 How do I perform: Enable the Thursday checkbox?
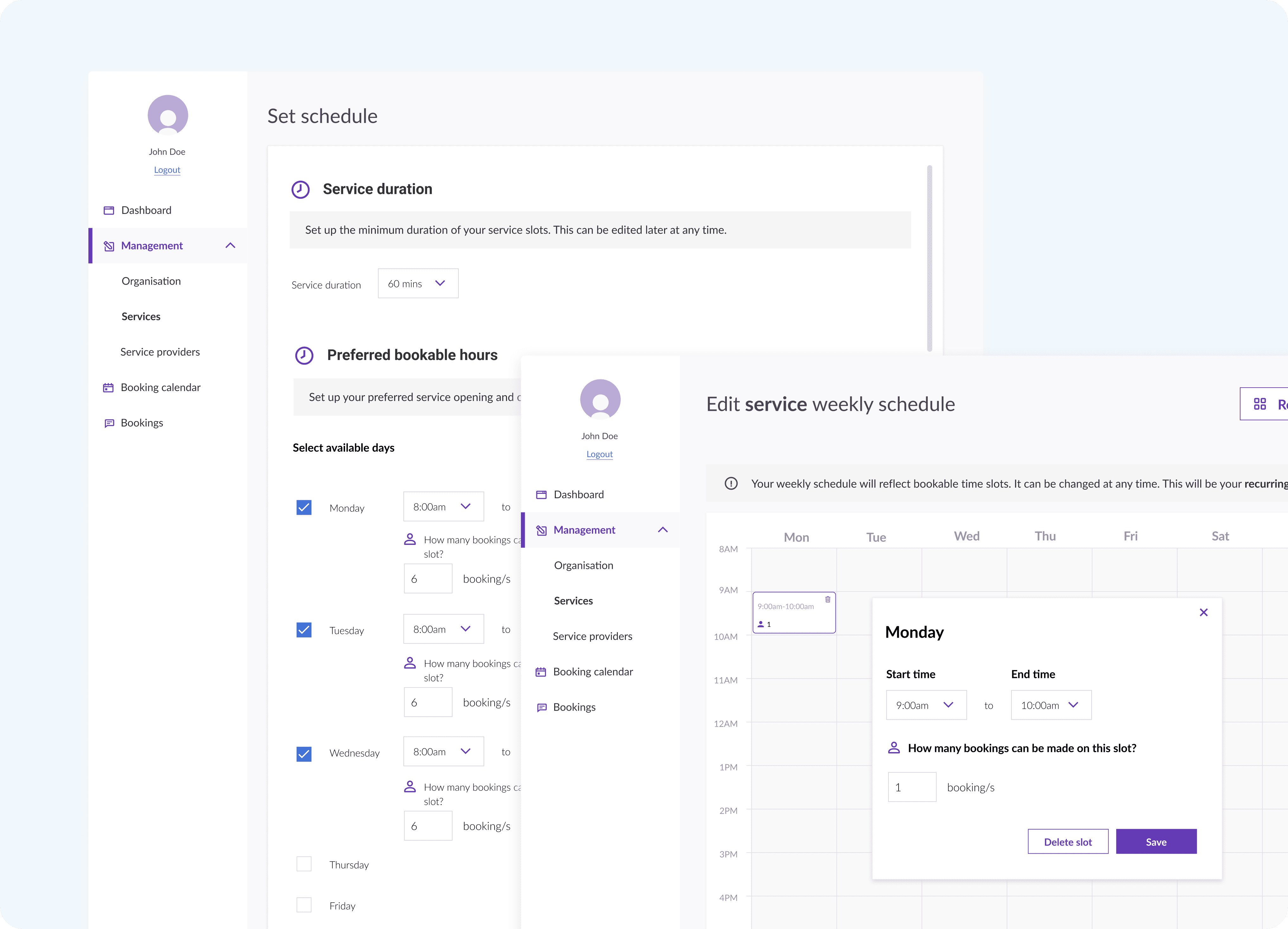[304, 864]
